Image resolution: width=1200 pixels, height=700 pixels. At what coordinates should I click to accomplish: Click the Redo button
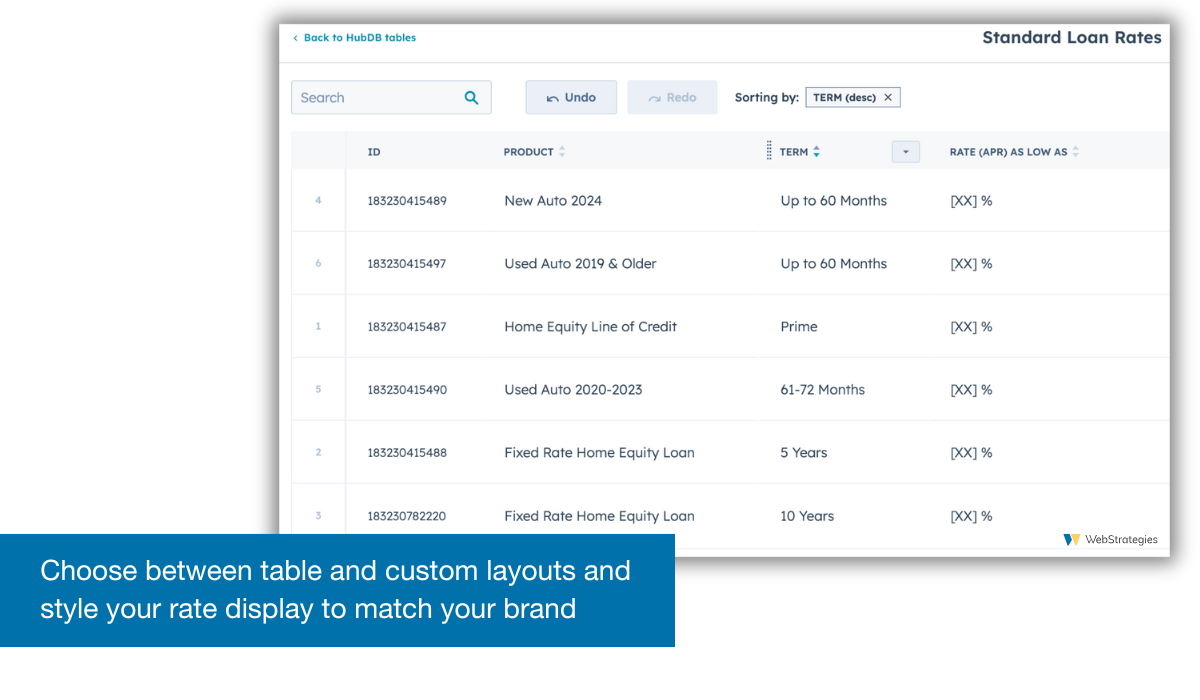point(672,97)
